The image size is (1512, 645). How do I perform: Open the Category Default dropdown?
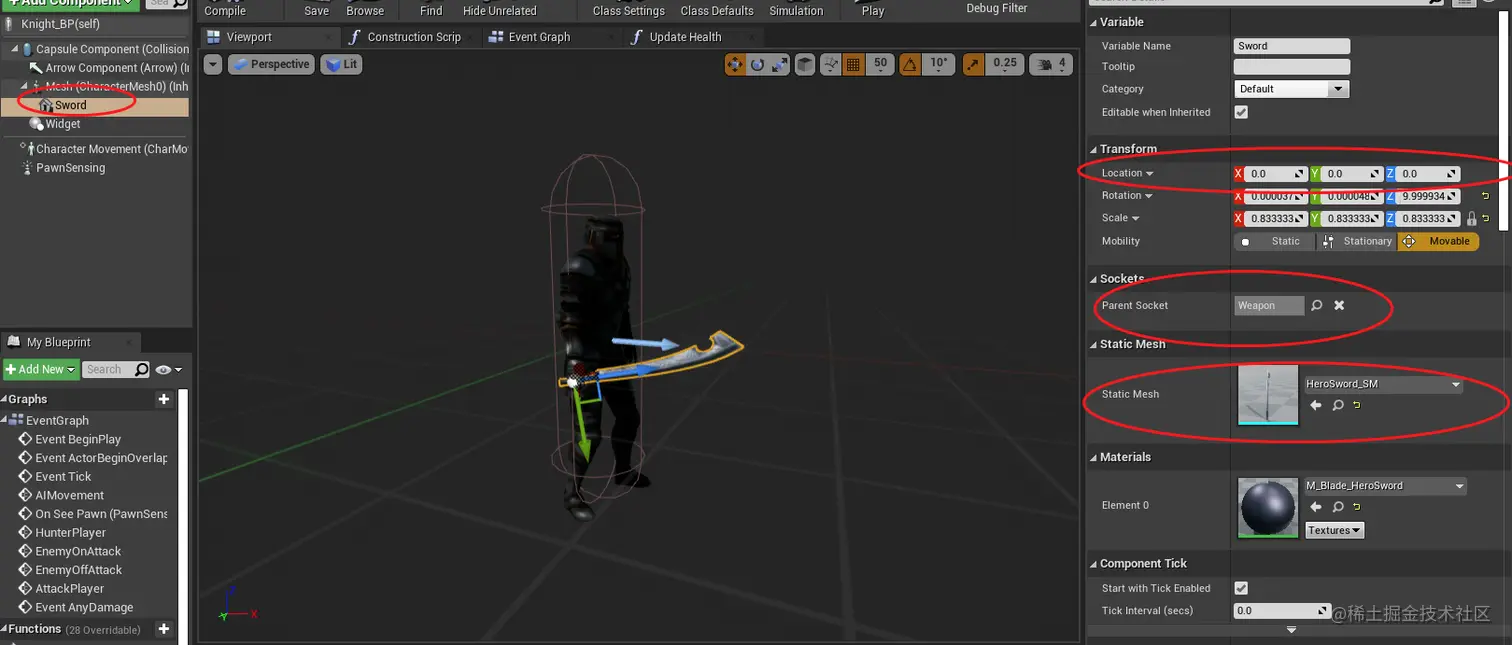[x=1292, y=89]
